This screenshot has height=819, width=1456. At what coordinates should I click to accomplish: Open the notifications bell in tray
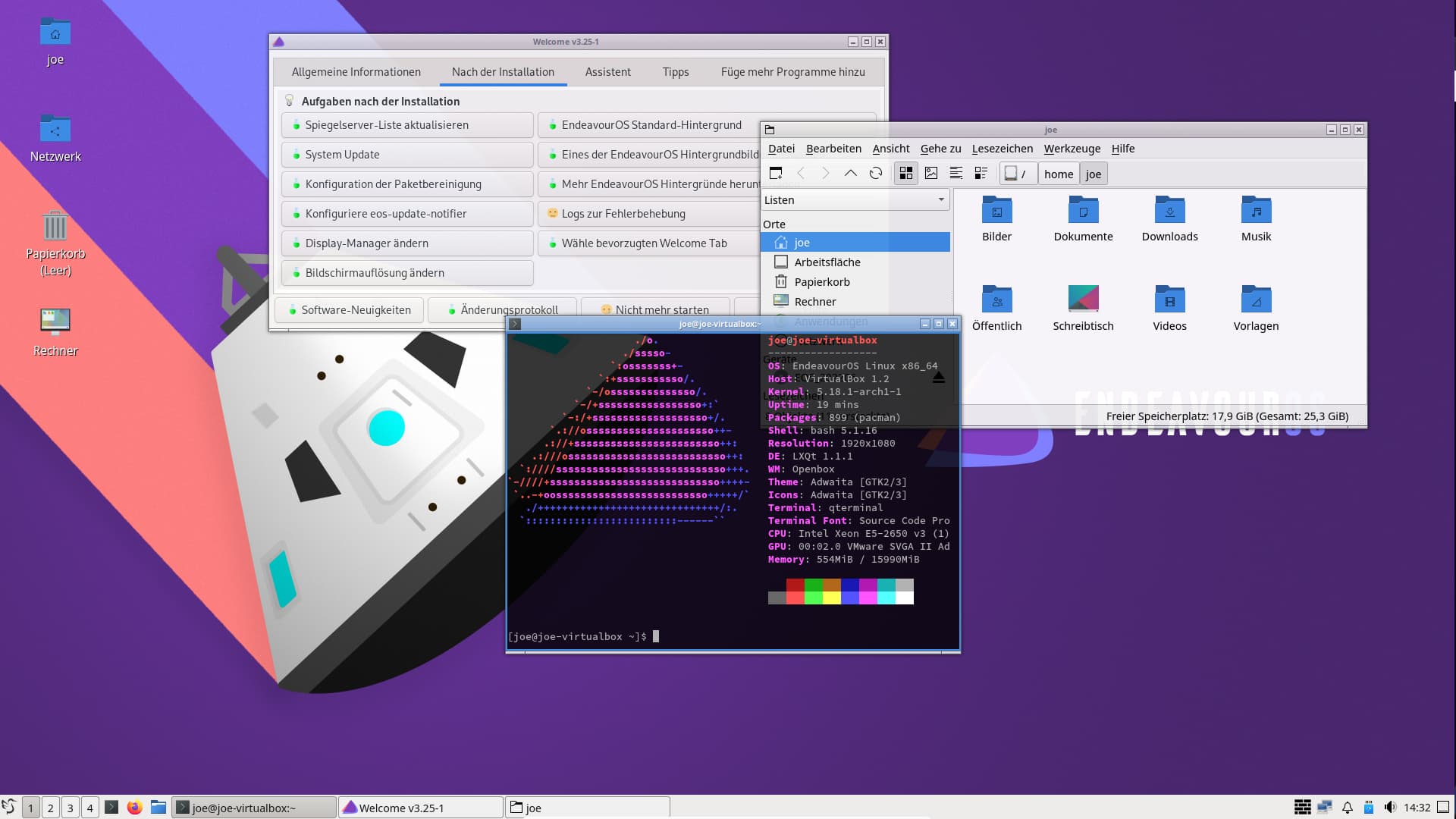tap(1348, 808)
